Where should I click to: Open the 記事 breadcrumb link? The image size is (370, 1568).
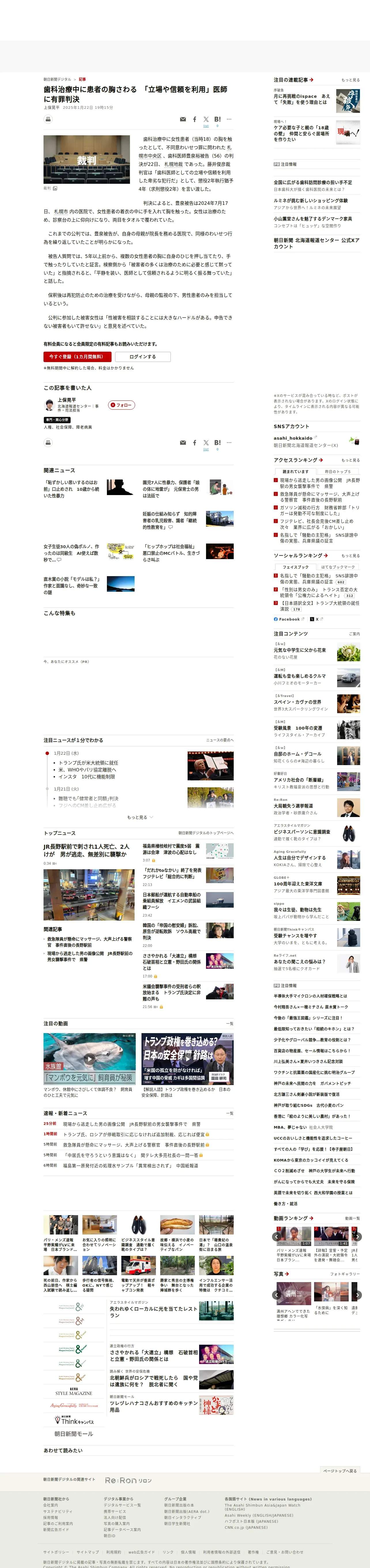(82, 80)
